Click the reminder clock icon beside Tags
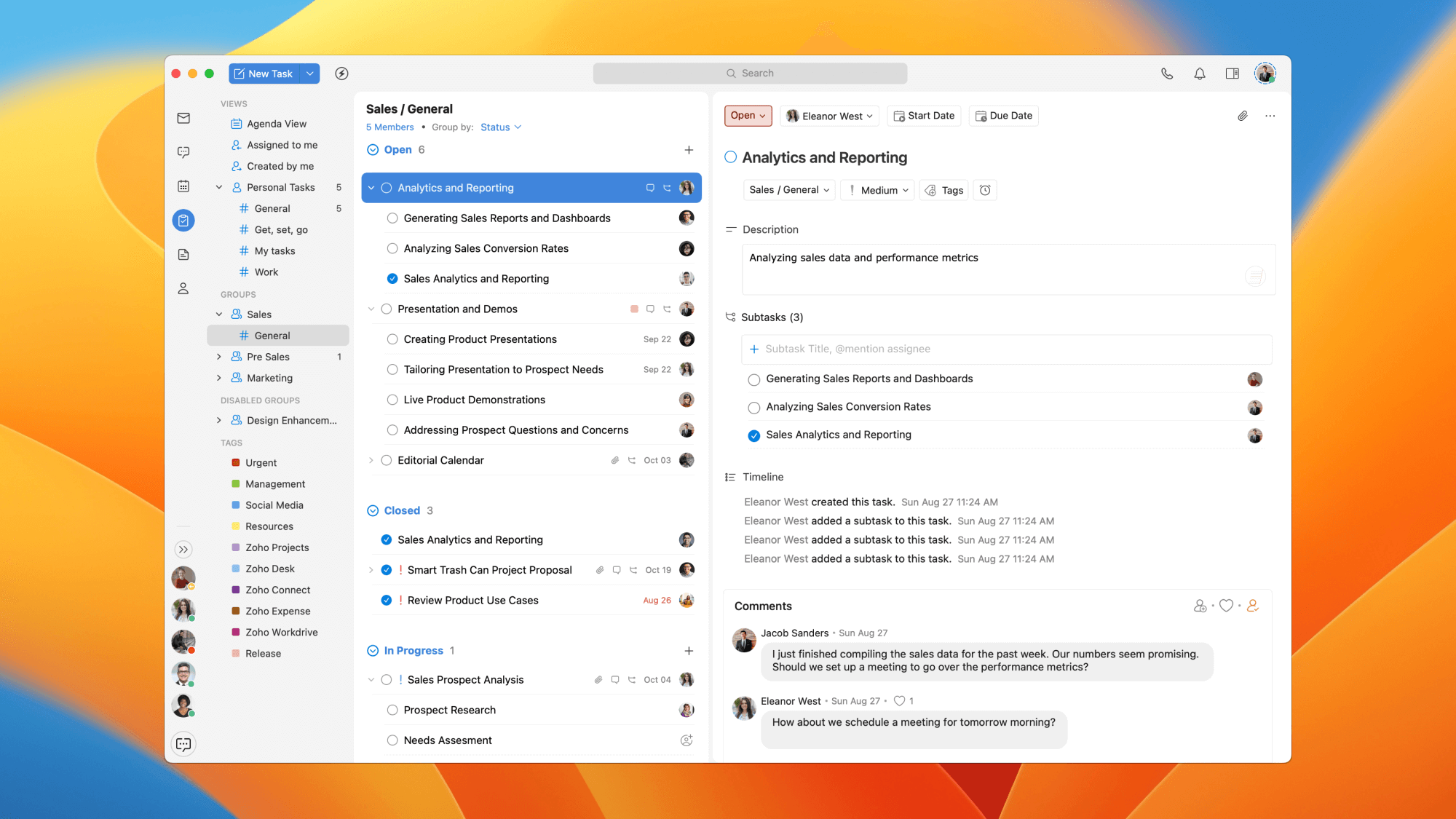Viewport: 1456px width, 819px height. 985,190
